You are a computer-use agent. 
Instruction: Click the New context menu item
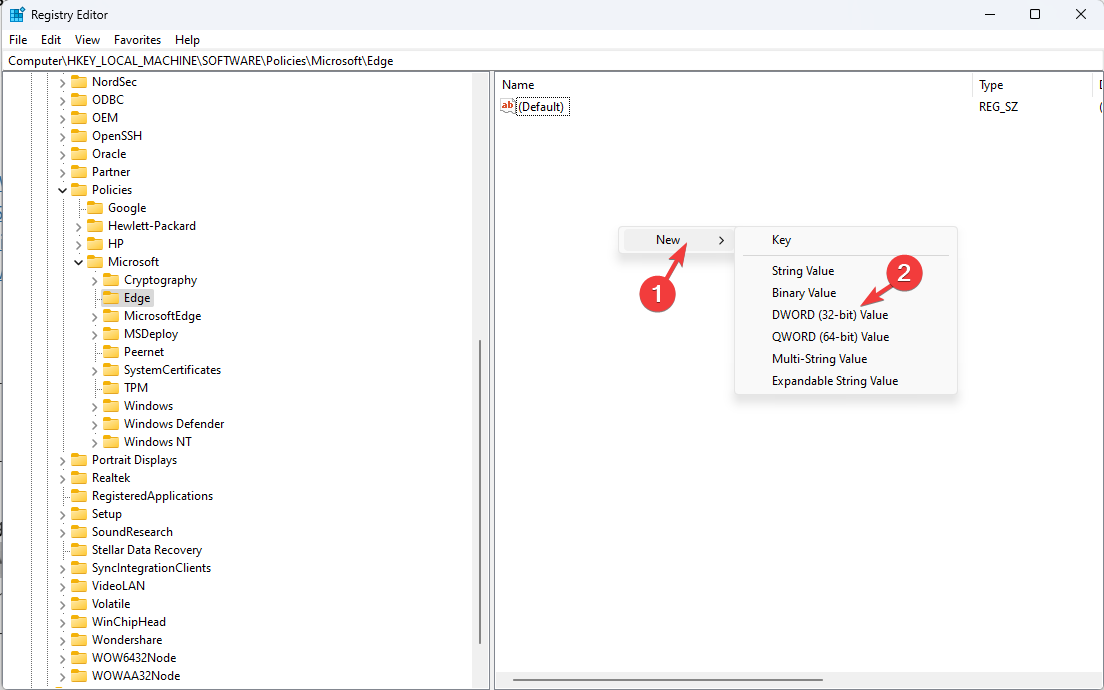(677, 240)
